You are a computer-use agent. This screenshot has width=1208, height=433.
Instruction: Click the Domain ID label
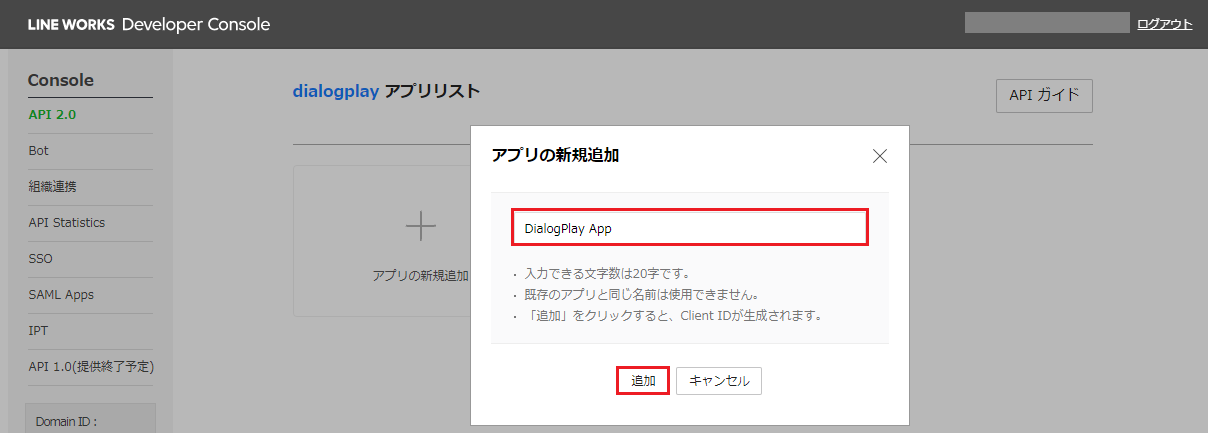66,422
